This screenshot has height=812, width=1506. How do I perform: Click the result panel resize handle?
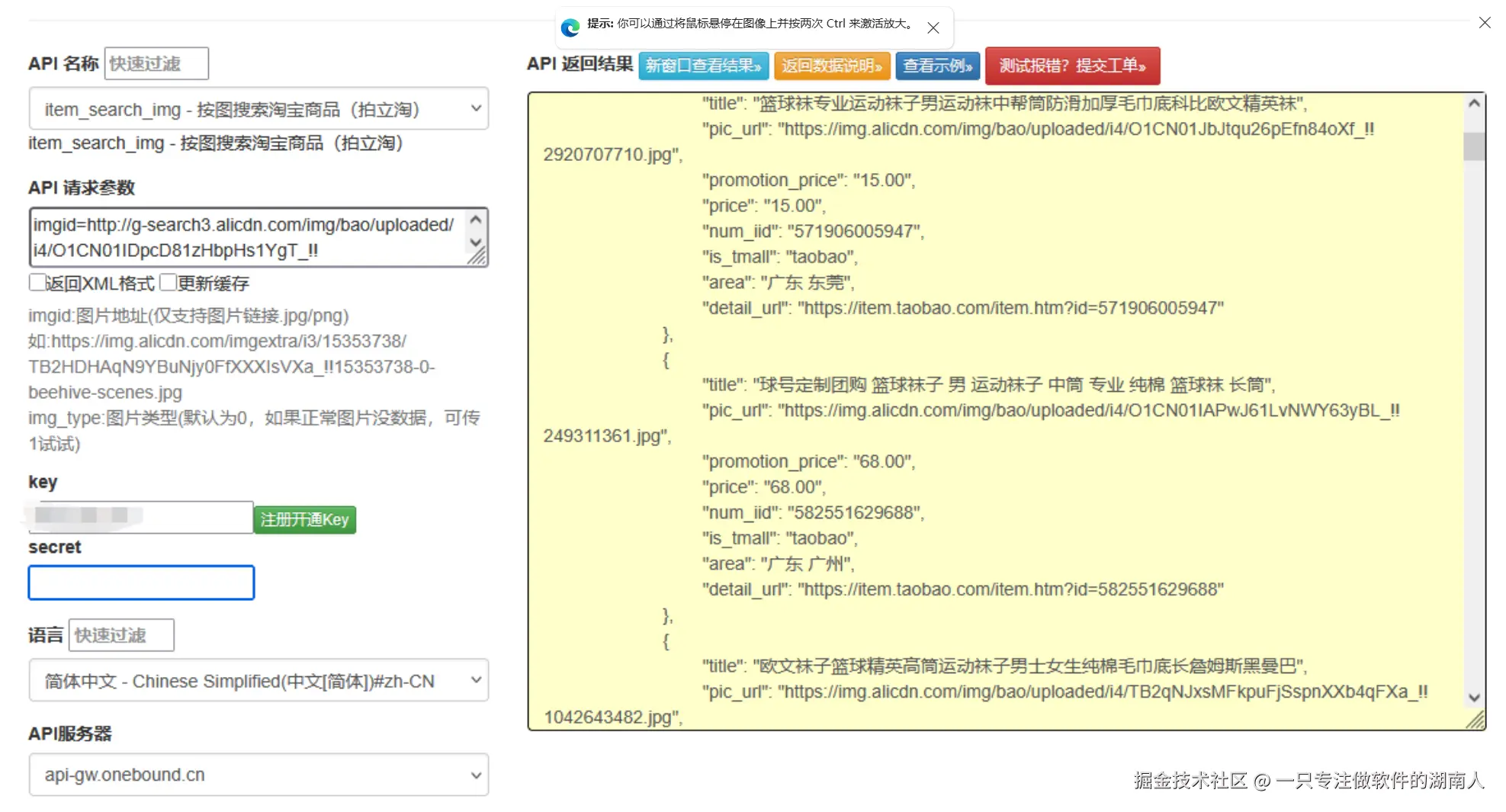[x=1475, y=720]
